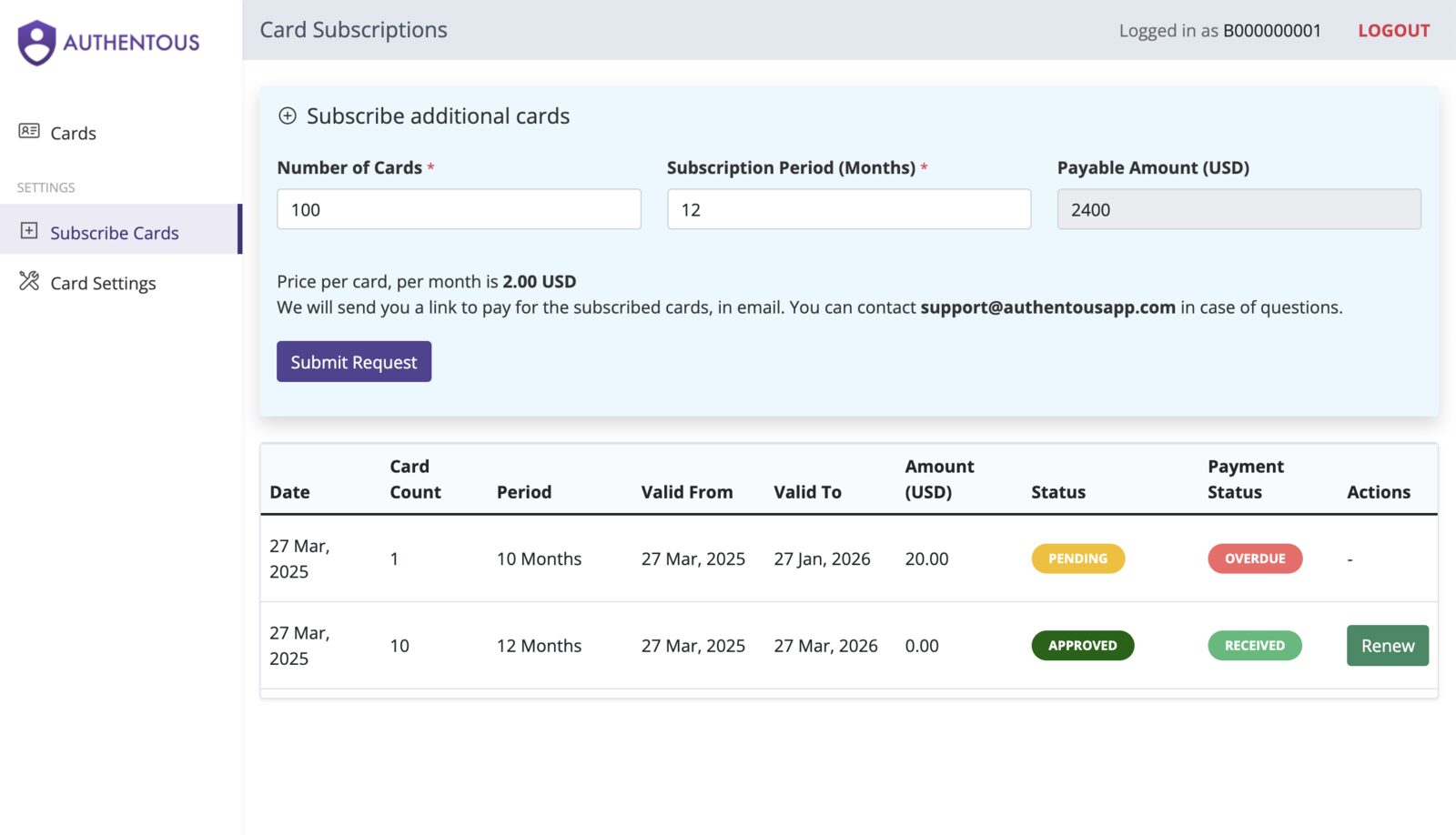Click the user ID B000000001
The height and width of the screenshot is (835, 1456).
[1271, 31]
